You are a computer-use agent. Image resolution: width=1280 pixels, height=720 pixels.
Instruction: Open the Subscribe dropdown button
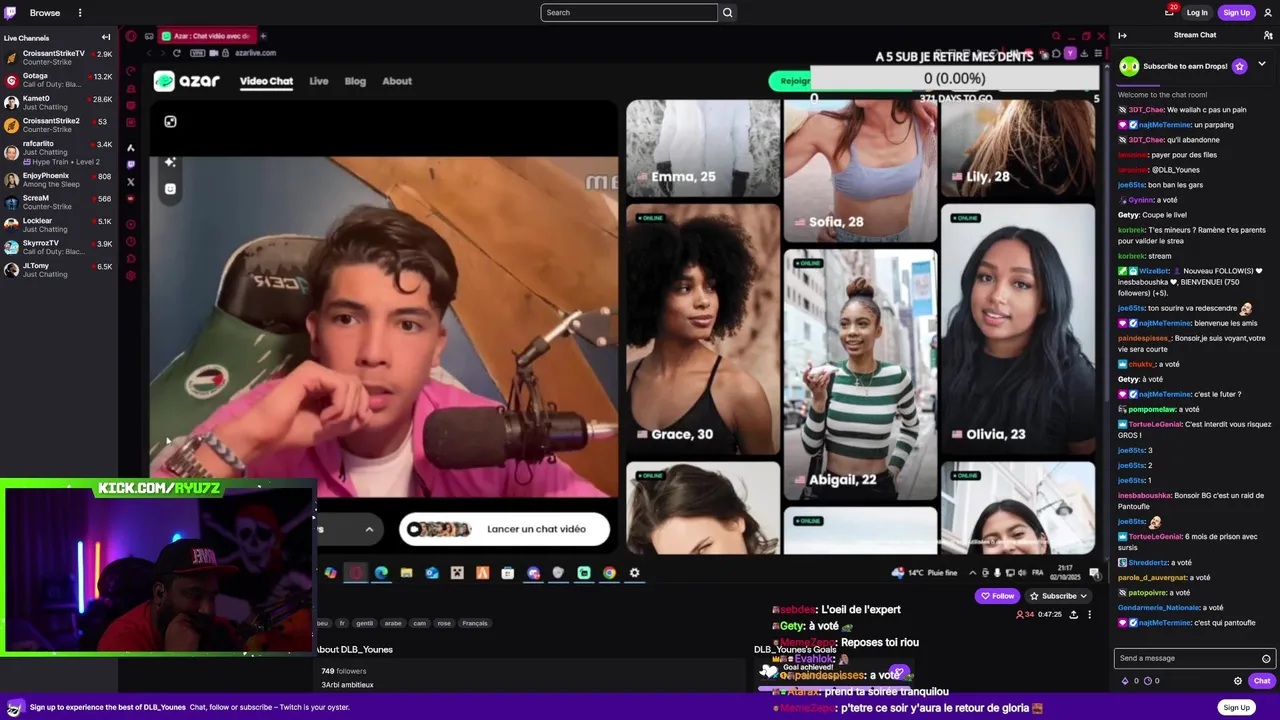point(1059,596)
